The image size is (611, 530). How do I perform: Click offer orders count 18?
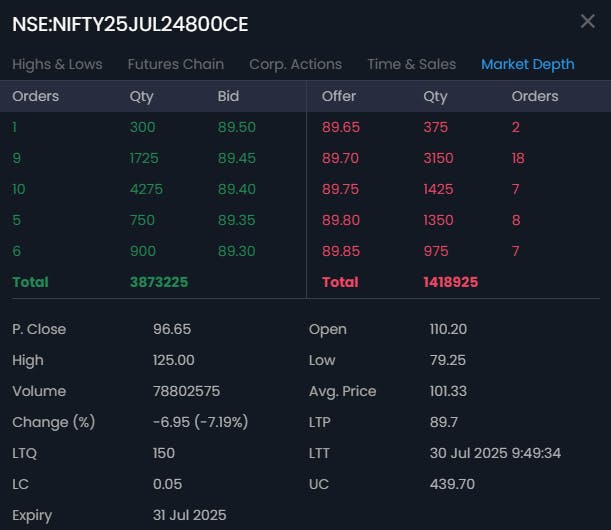coord(518,158)
